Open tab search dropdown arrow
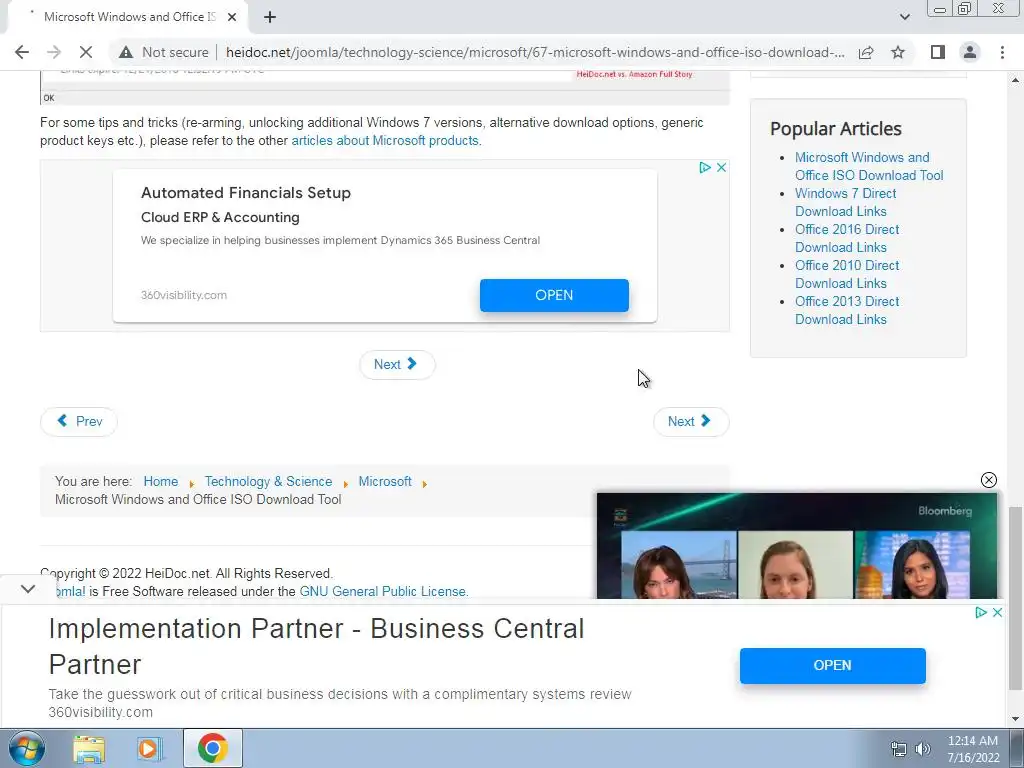1024x768 pixels. pyautogui.click(x=904, y=17)
